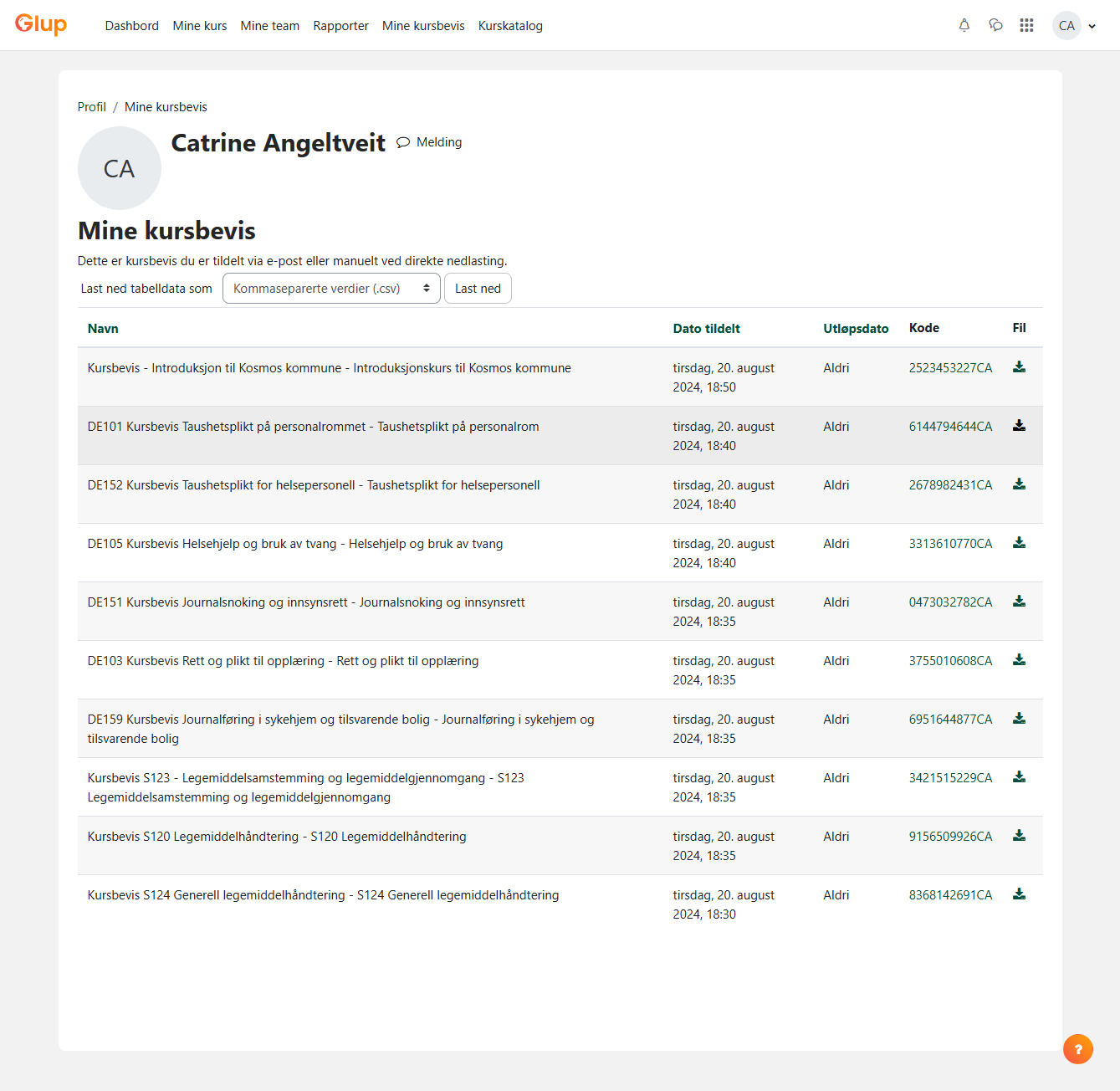Go to Dashbord in top navigation

click(132, 26)
